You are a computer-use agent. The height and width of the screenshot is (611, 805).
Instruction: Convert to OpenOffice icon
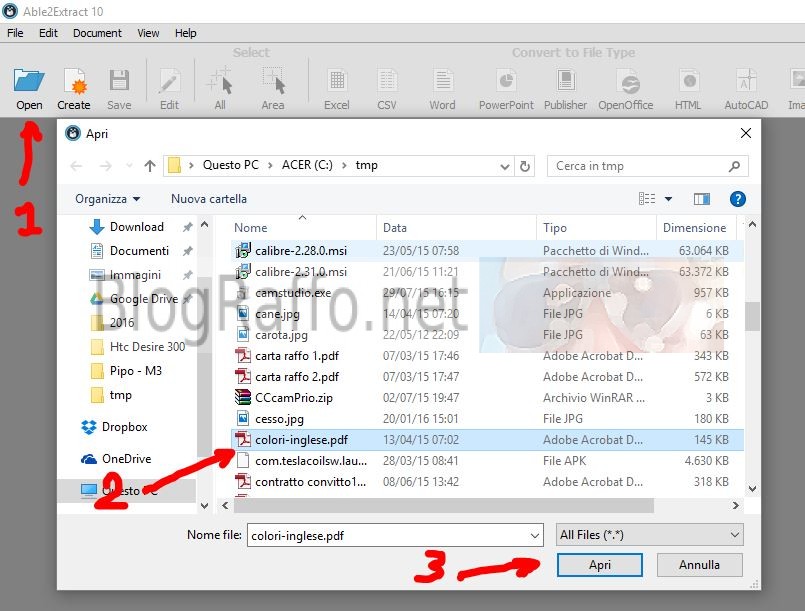pos(628,82)
